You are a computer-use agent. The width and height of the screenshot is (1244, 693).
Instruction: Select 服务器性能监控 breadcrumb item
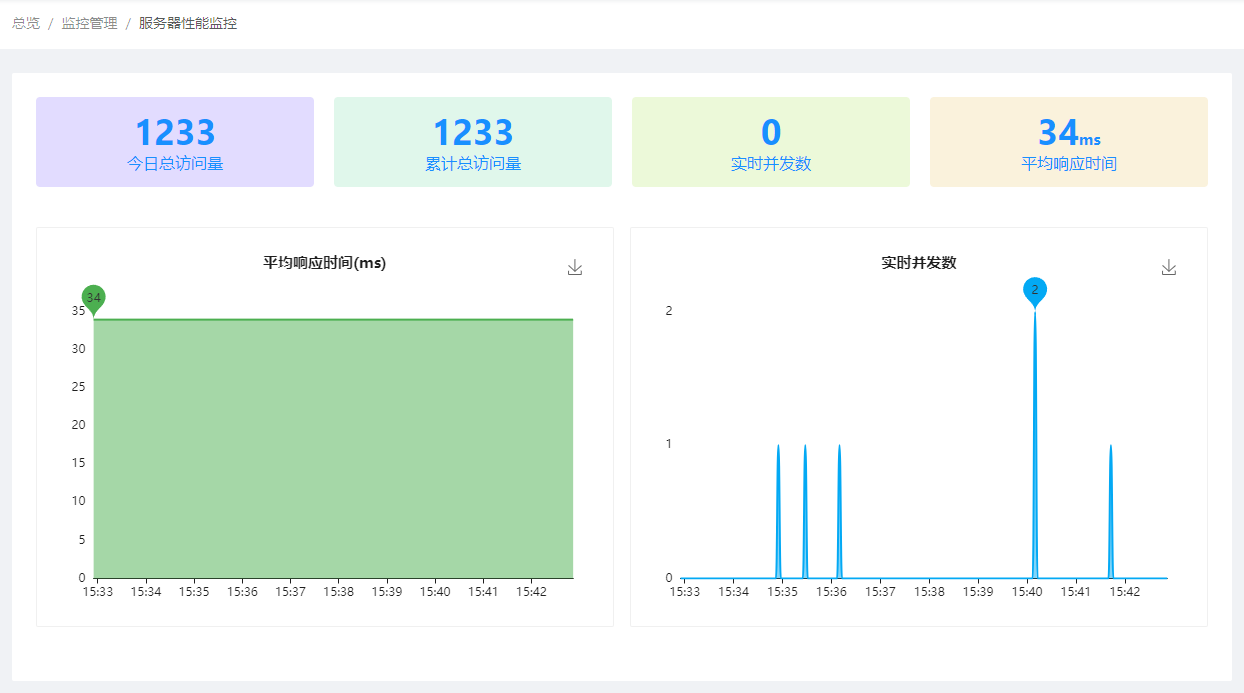point(188,23)
